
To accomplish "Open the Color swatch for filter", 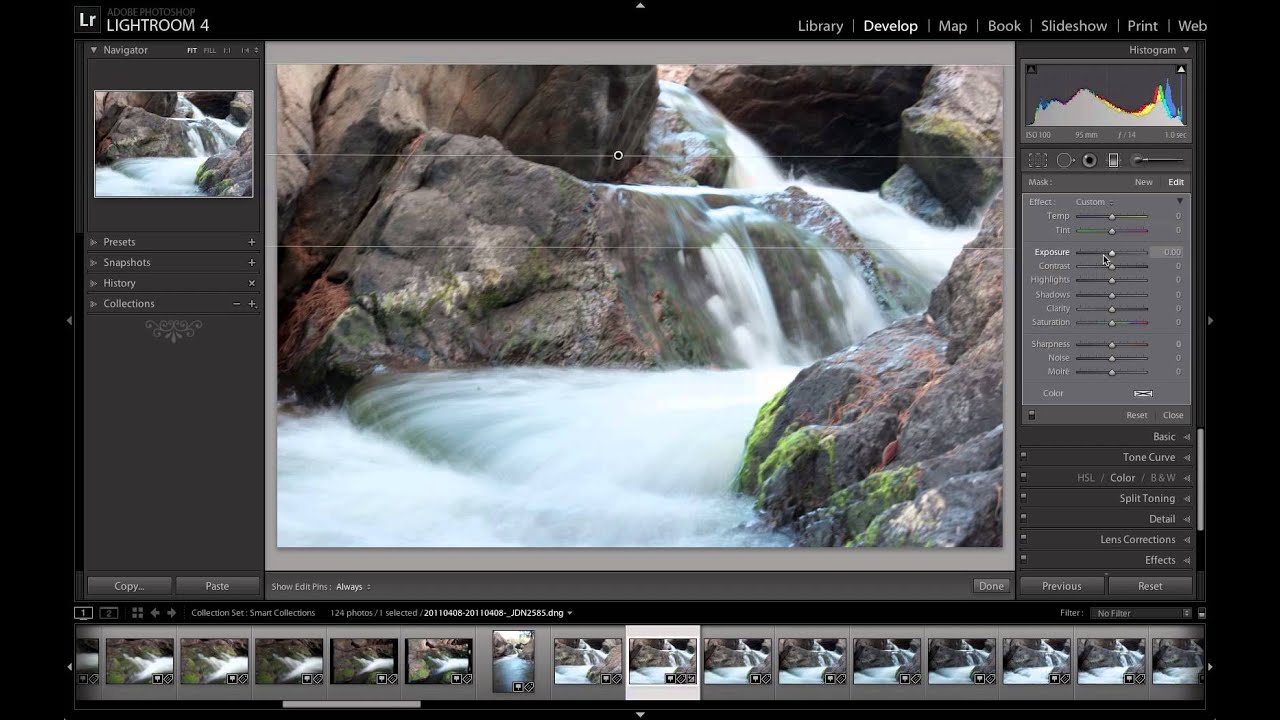I will [1143, 393].
